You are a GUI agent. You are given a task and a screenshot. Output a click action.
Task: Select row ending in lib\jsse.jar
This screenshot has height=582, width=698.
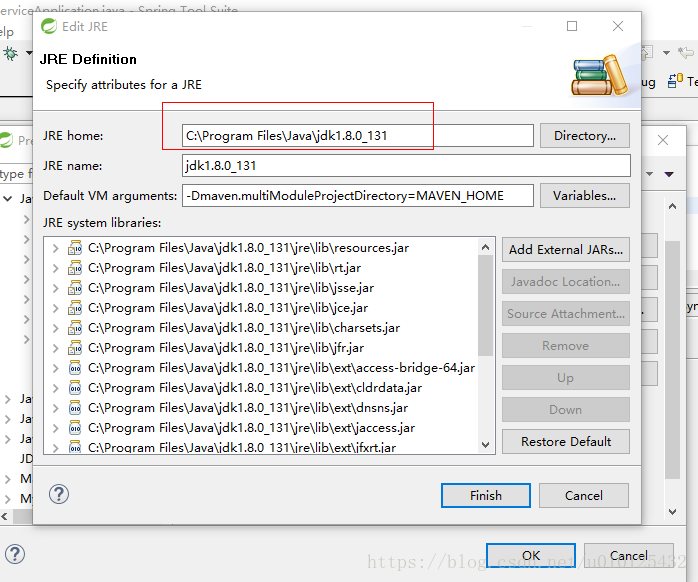pos(231,288)
